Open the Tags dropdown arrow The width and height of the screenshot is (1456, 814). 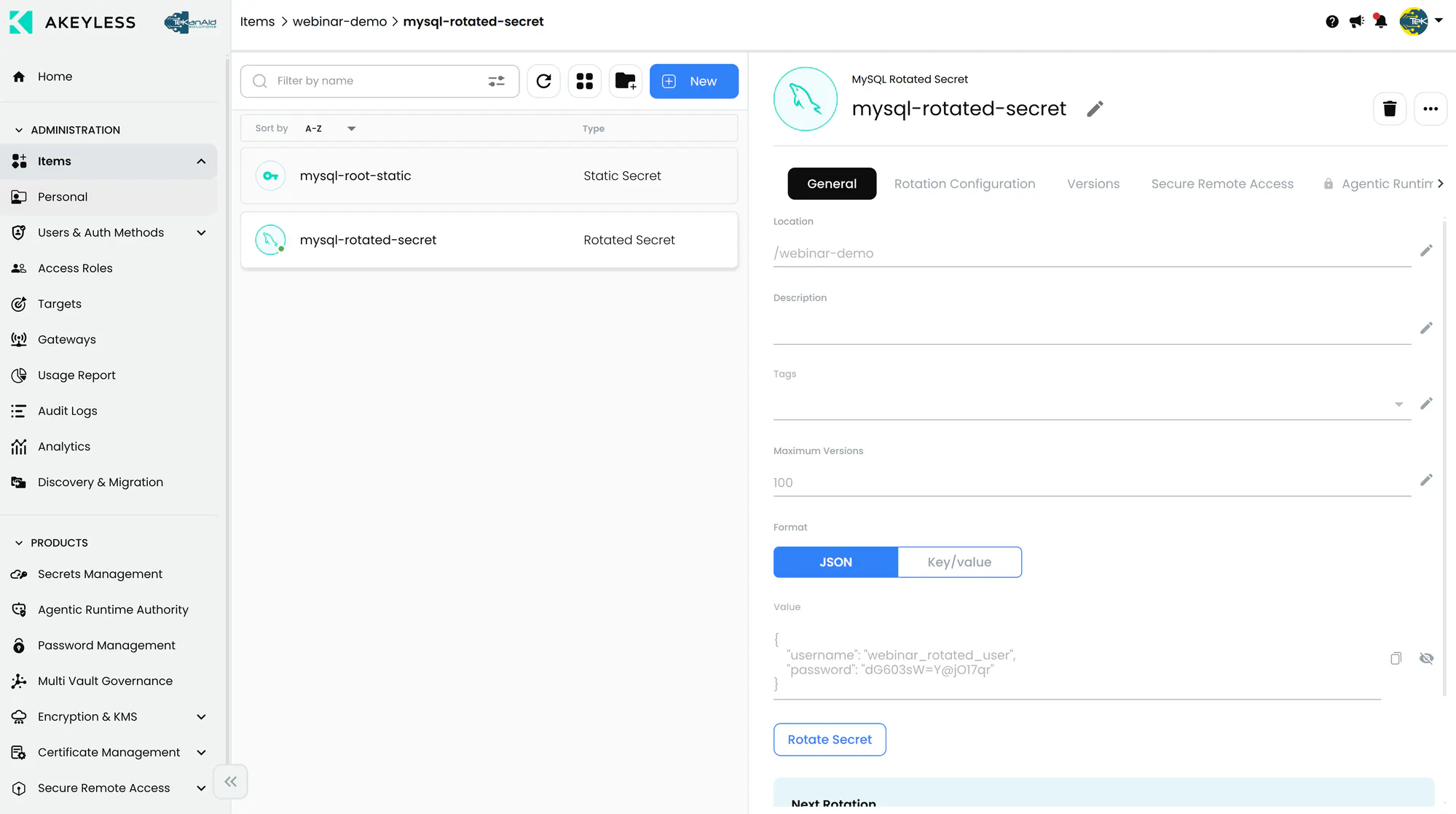(x=1398, y=404)
